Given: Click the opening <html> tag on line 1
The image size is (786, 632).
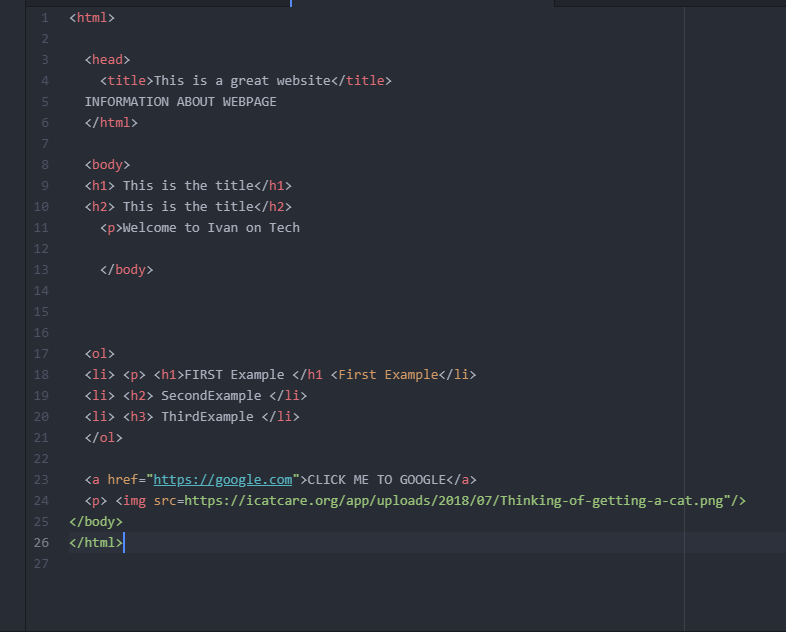Looking at the screenshot, I should tap(92, 18).
